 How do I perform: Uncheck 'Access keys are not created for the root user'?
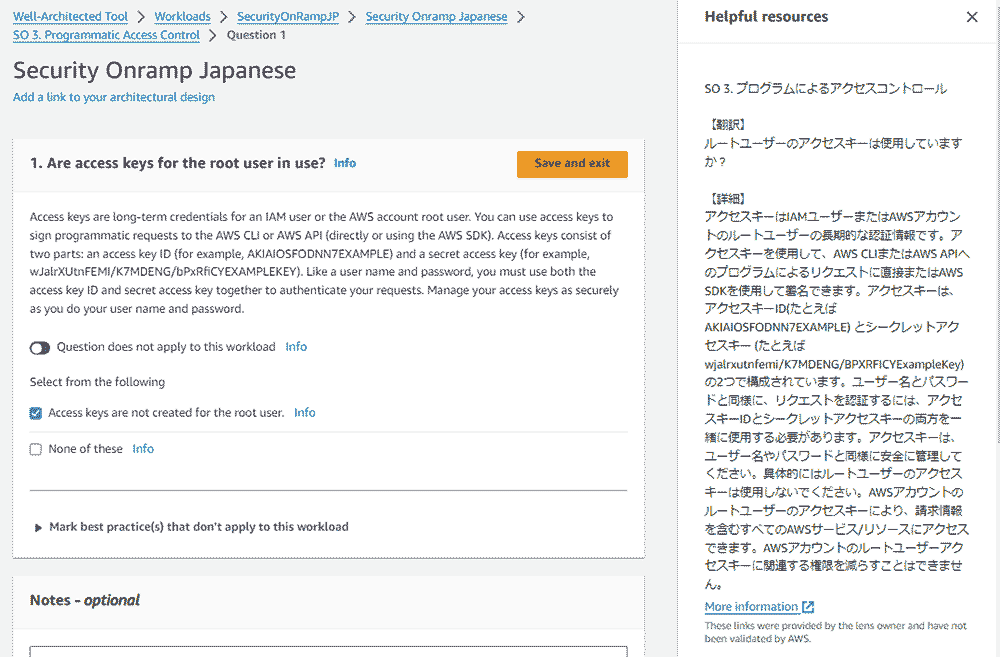tap(36, 413)
